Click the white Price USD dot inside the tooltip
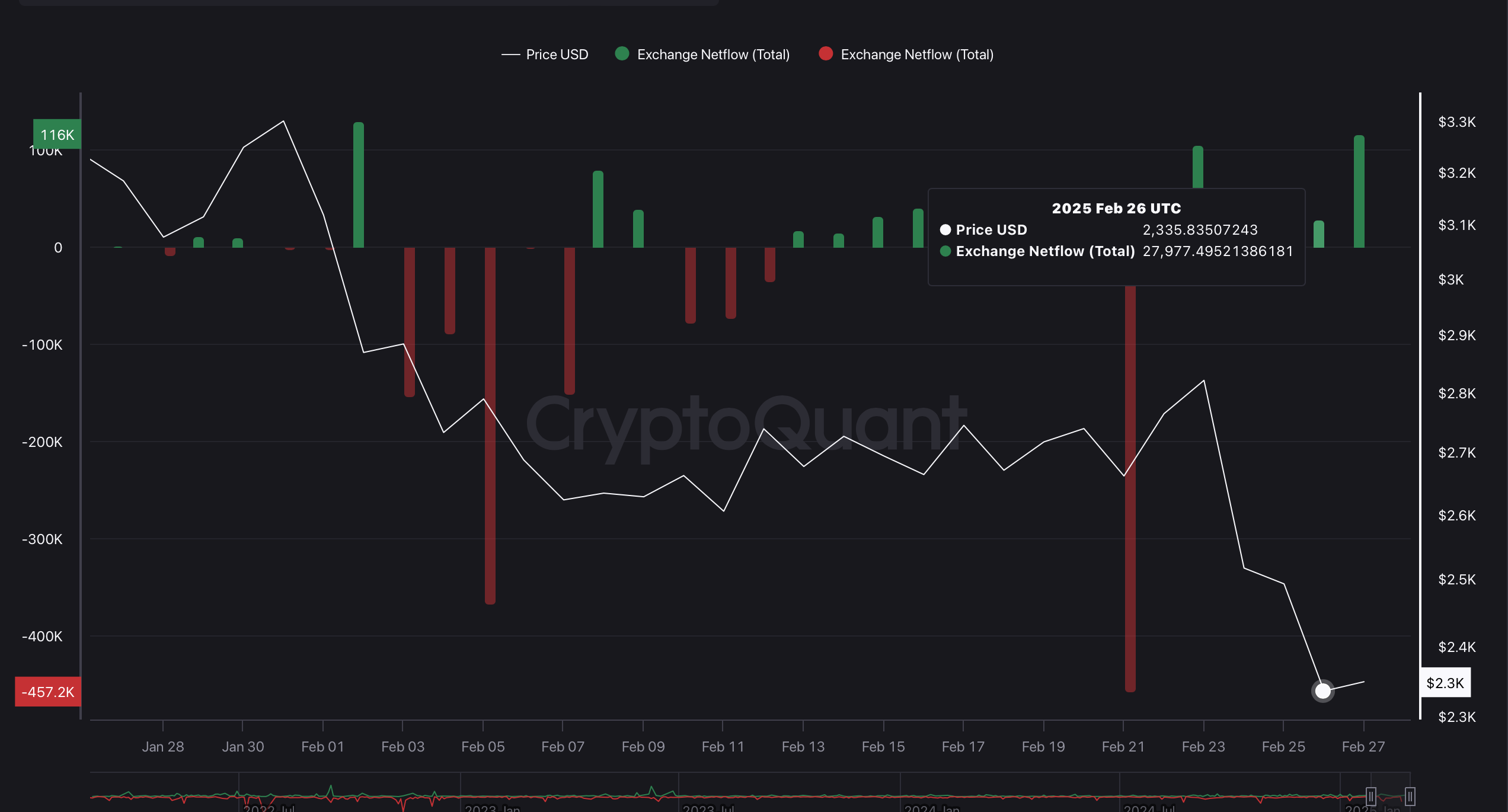This screenshot has width=1508, height=812. tap(947, 230)
